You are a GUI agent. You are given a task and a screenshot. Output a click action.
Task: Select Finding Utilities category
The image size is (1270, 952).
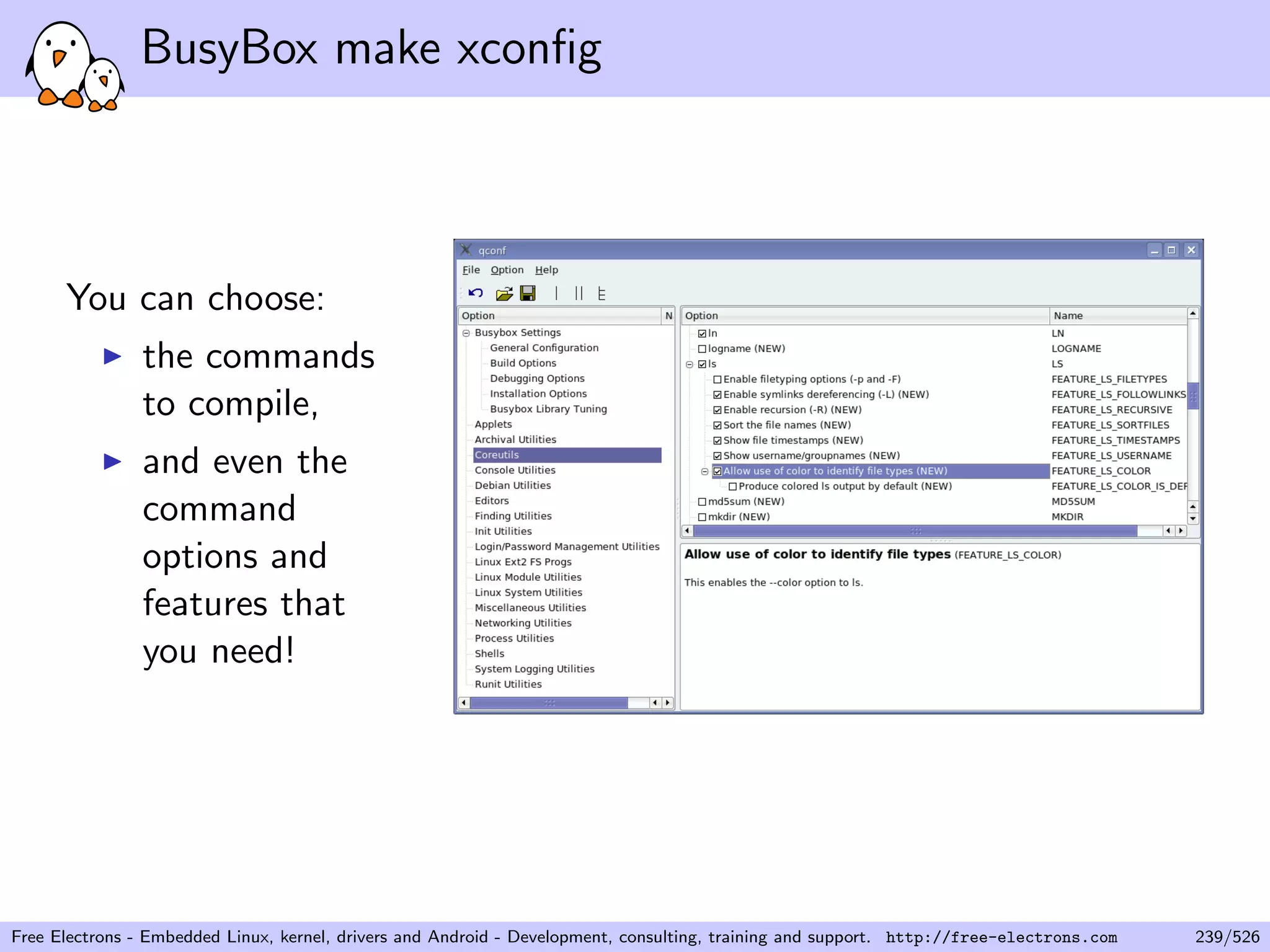513,516
